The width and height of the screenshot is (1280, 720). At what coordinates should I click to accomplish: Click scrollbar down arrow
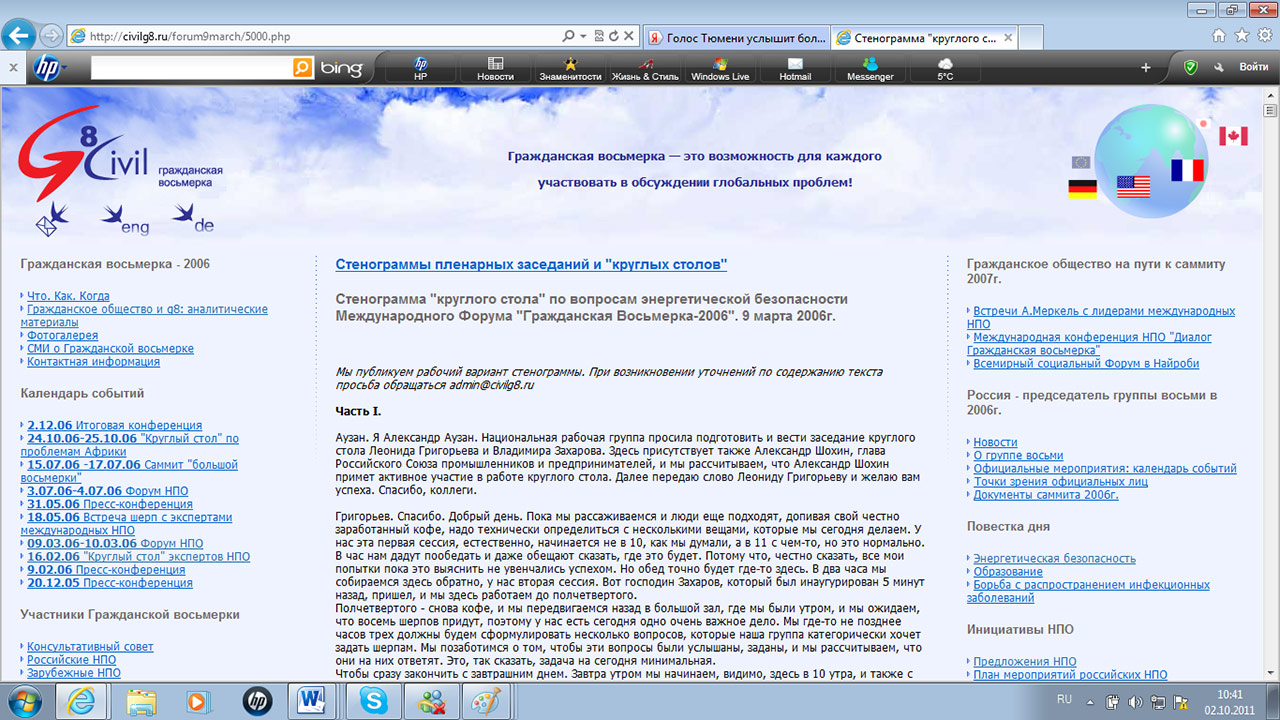pyautogui.click(x=1271, y=674)
